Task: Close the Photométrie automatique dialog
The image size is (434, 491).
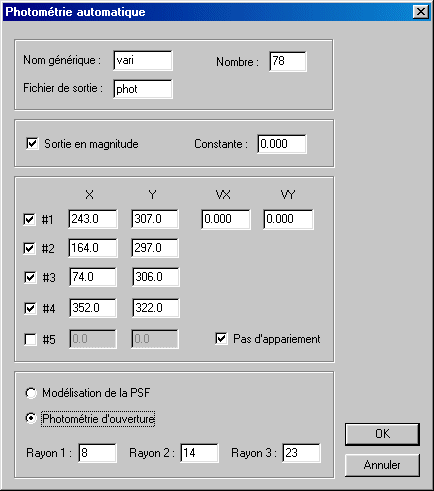Action: 421,12
